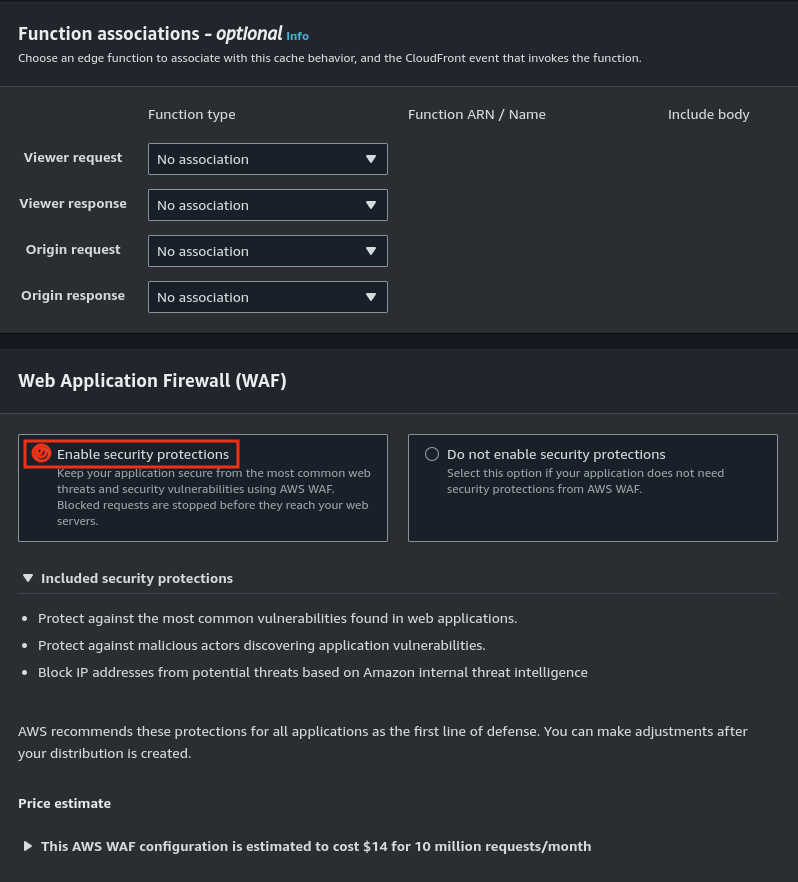Select the Do not enable security protections radio
Image resolution: width=798 pixels, height=882 pixels.
[x=432, y=454]
